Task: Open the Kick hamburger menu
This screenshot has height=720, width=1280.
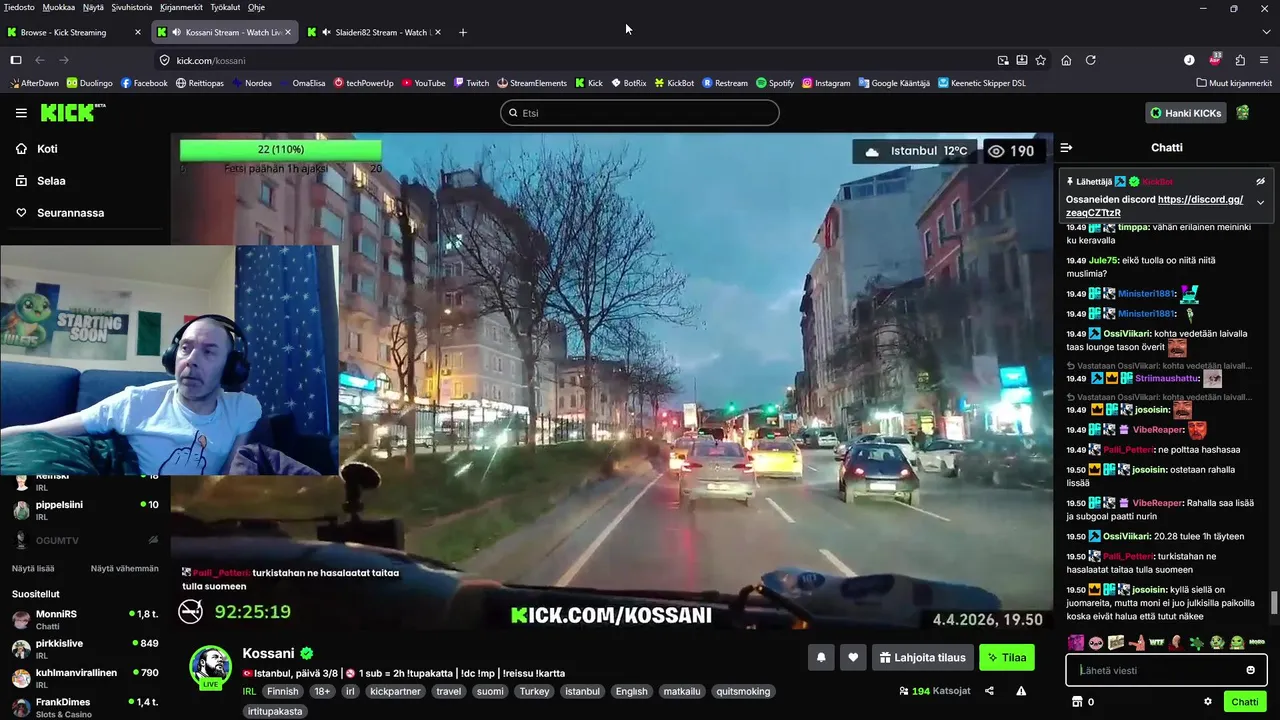Action: click(x=21, y=113)
